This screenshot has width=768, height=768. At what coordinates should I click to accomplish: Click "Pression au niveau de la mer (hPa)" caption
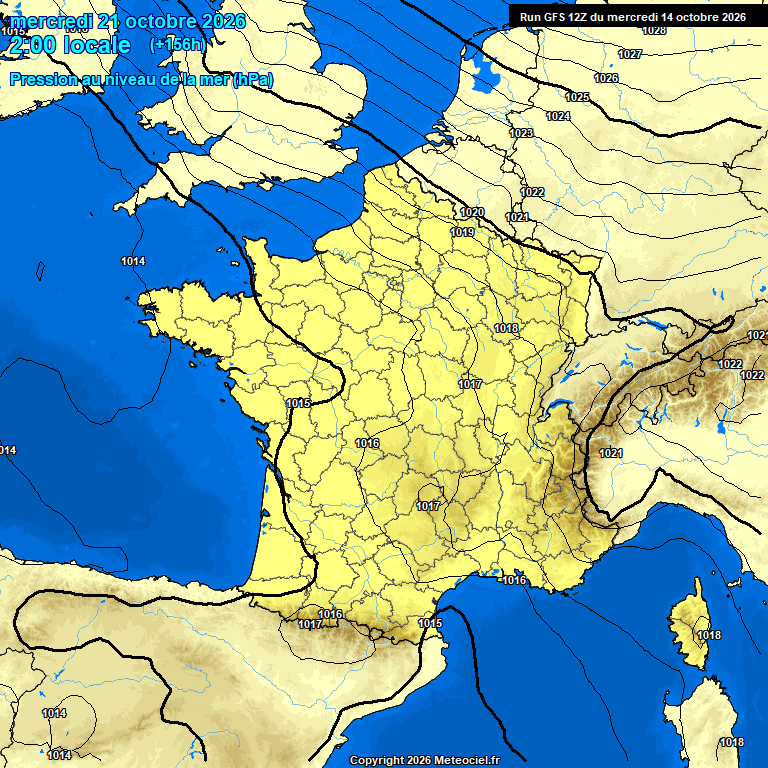142,79
